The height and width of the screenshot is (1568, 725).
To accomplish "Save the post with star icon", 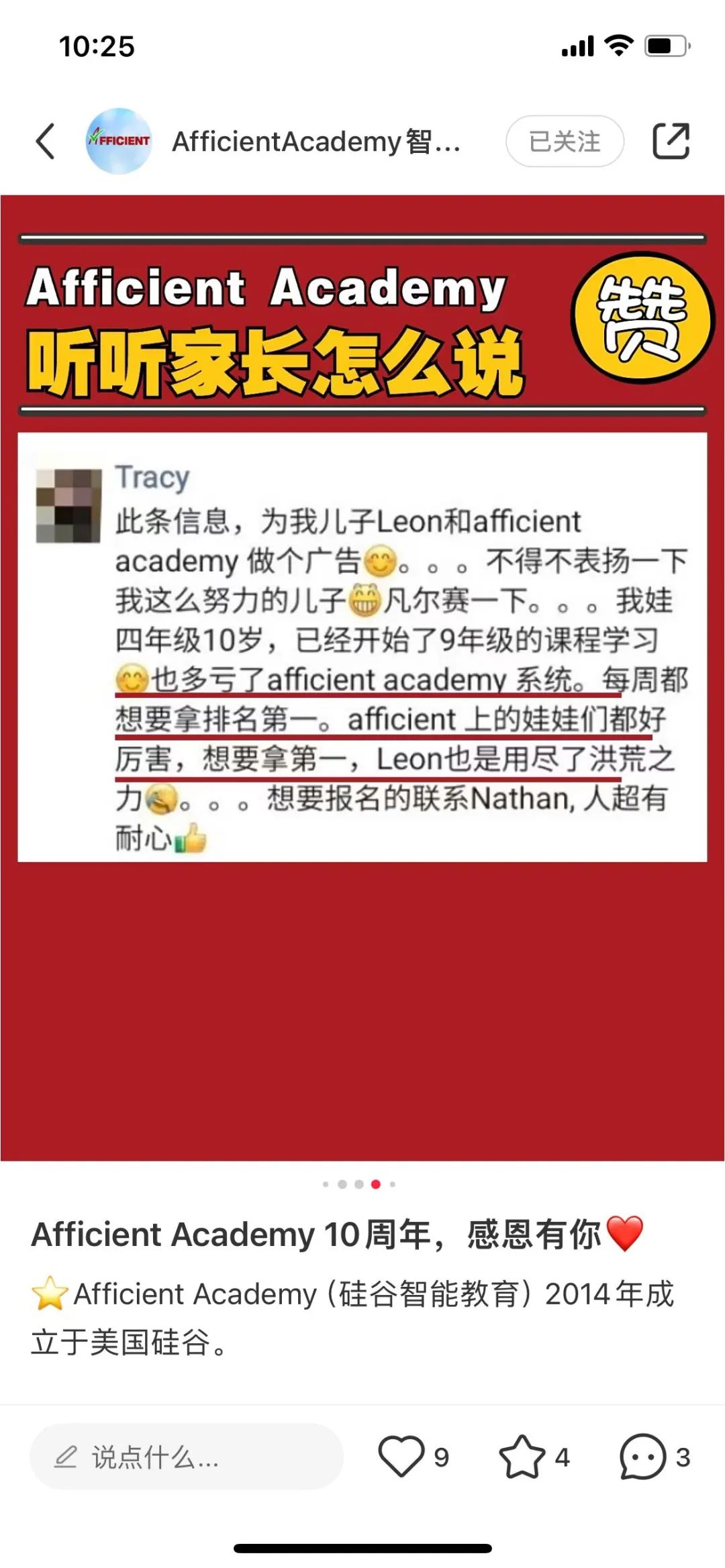I will 522,1456.
